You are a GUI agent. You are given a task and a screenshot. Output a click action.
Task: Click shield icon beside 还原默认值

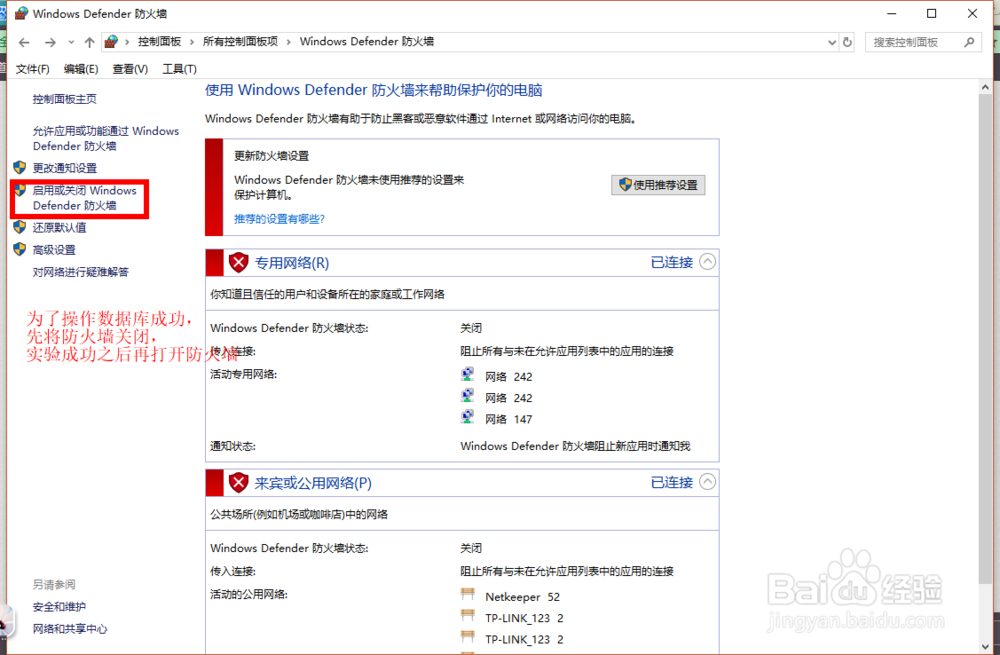pyautogui.click(x=20, y=227)
